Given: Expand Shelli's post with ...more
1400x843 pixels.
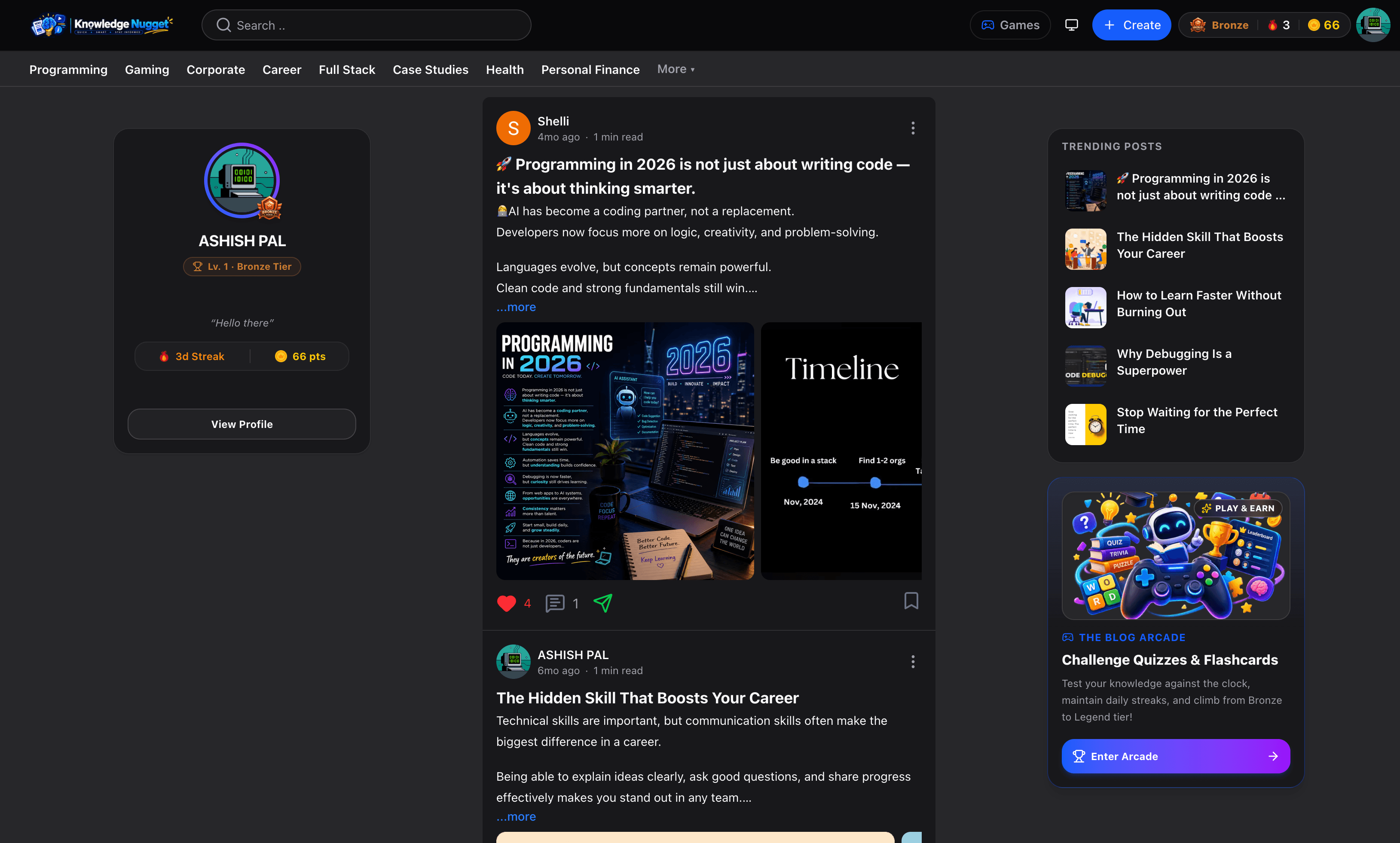Looking at the screenshot, I should point(516,307).
